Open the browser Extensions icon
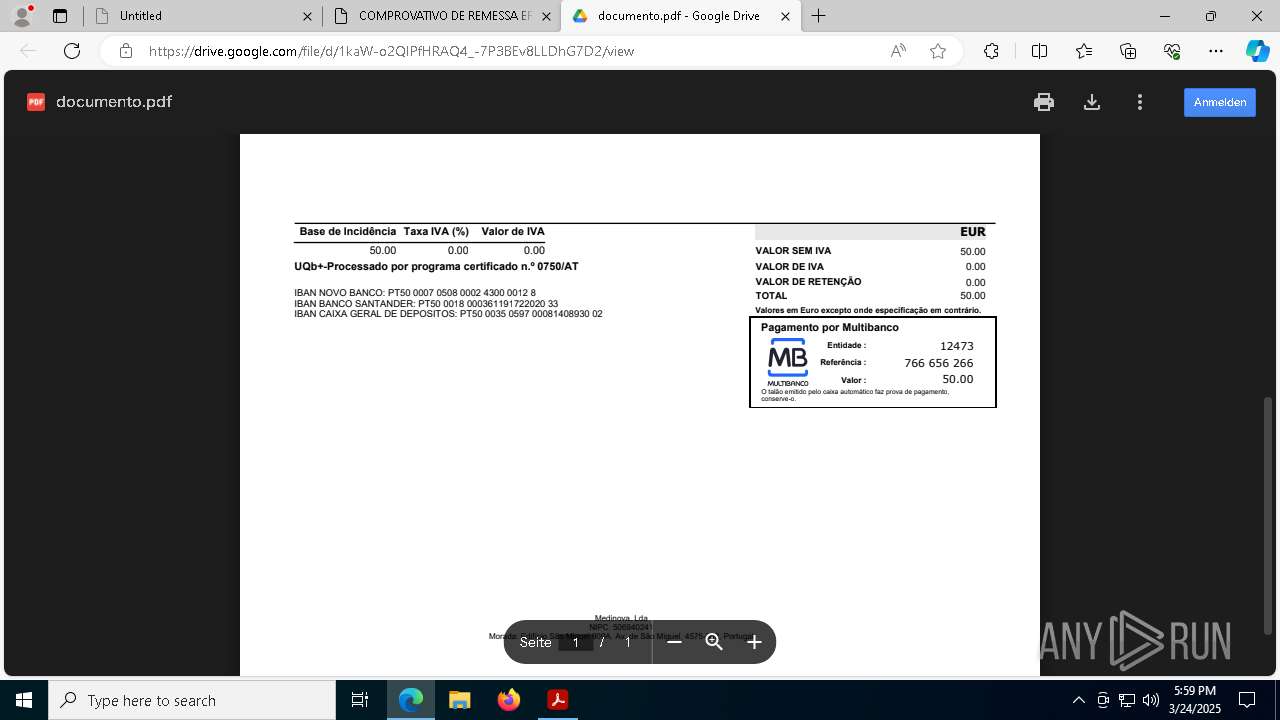 [991, 51]
